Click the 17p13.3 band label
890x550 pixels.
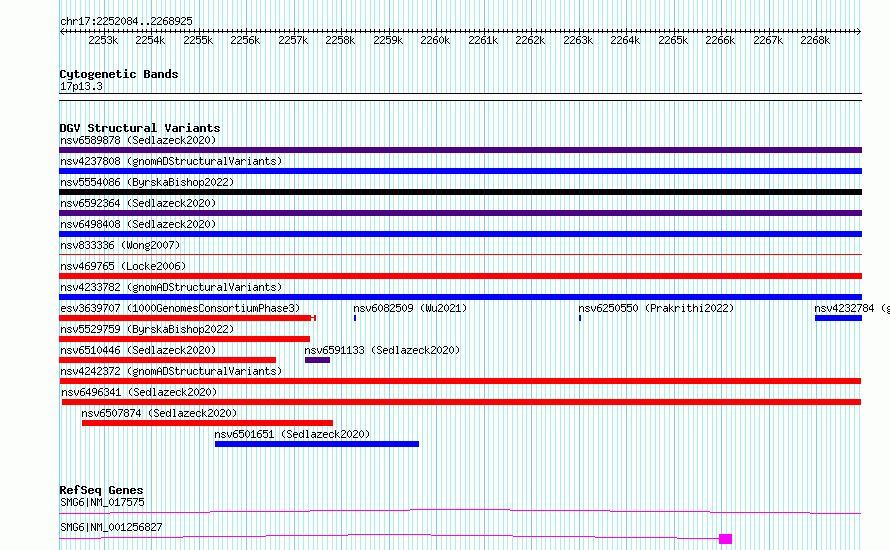pyautogui.click(x=81, y=86)
